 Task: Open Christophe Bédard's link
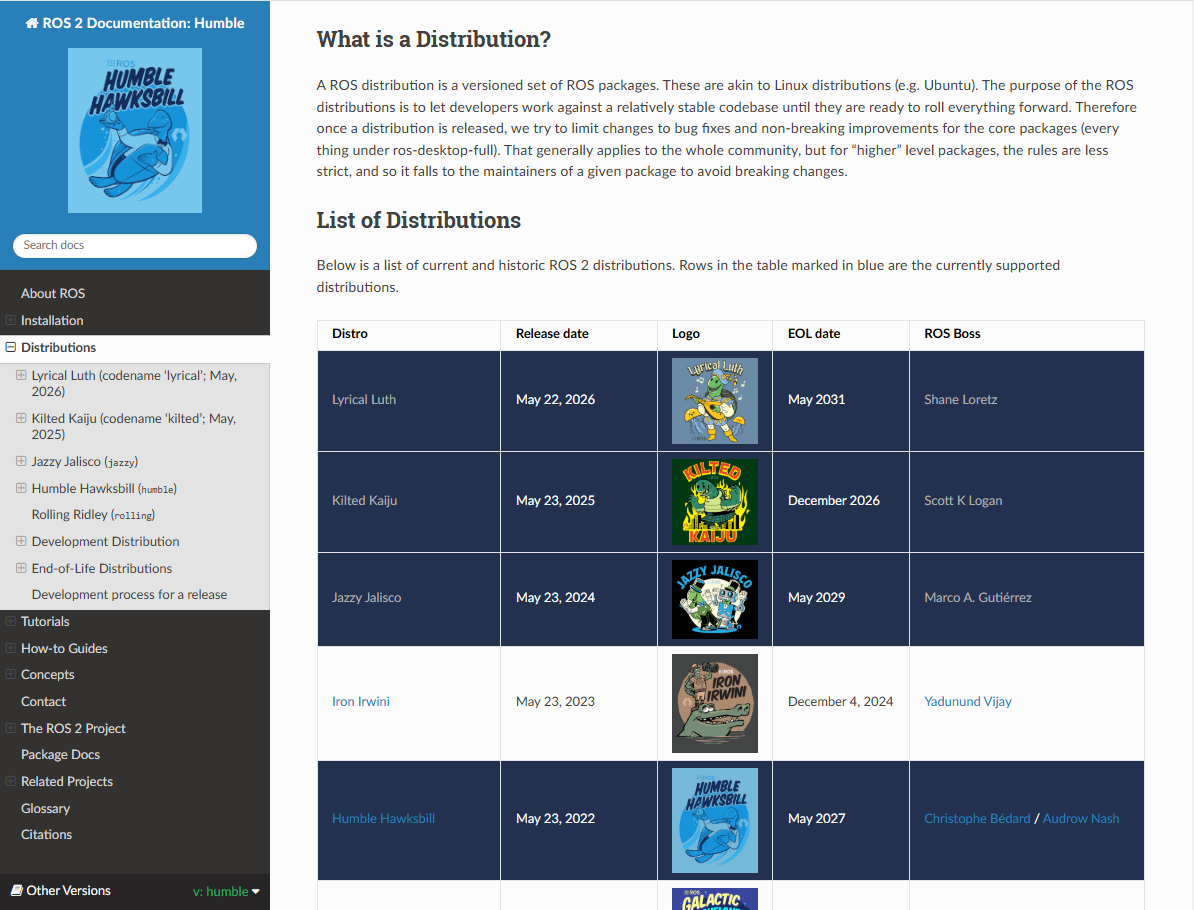tap(977, 819)
